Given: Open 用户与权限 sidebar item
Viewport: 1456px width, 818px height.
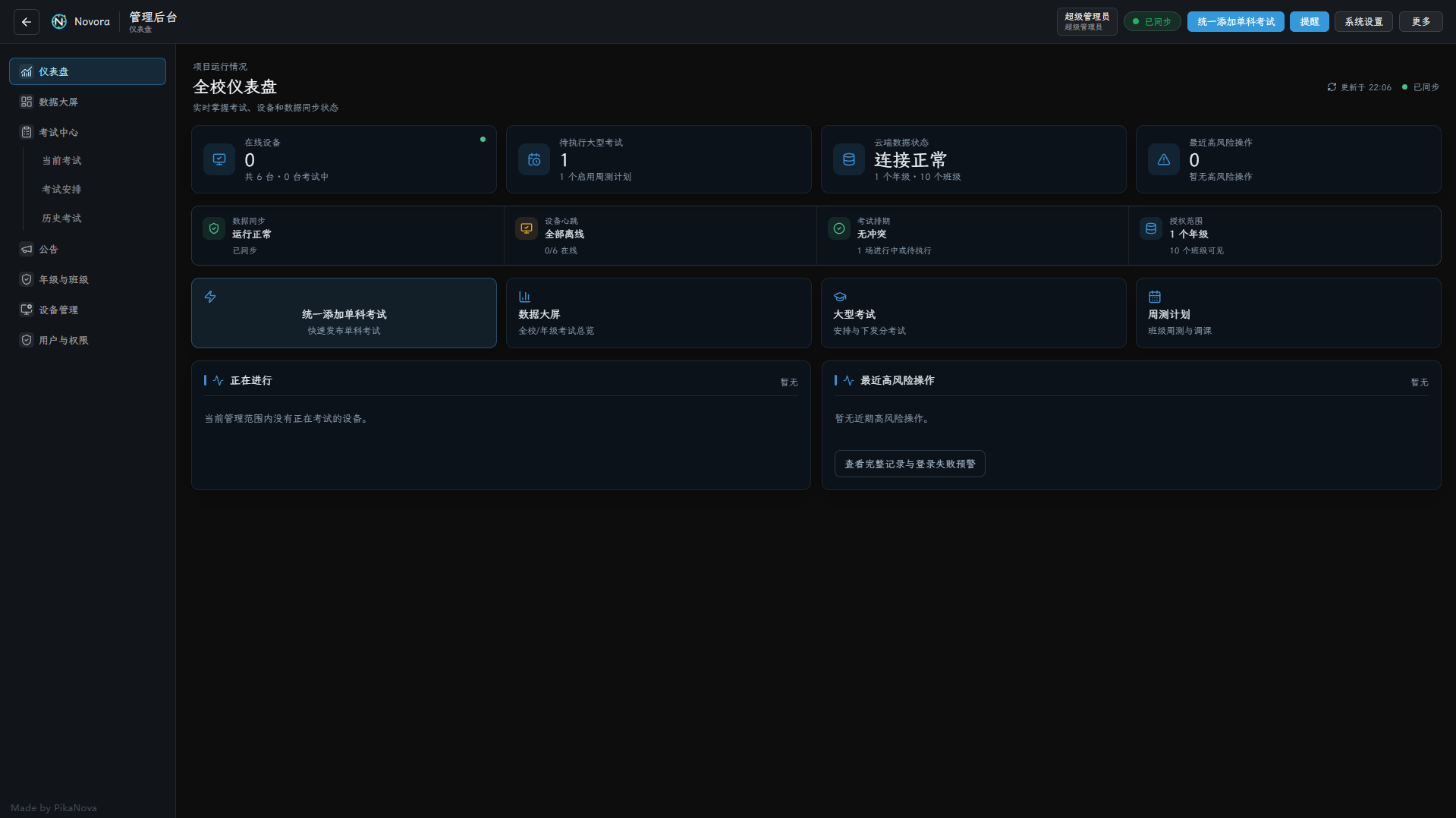Looking at the screenshot, I should 87,340.
